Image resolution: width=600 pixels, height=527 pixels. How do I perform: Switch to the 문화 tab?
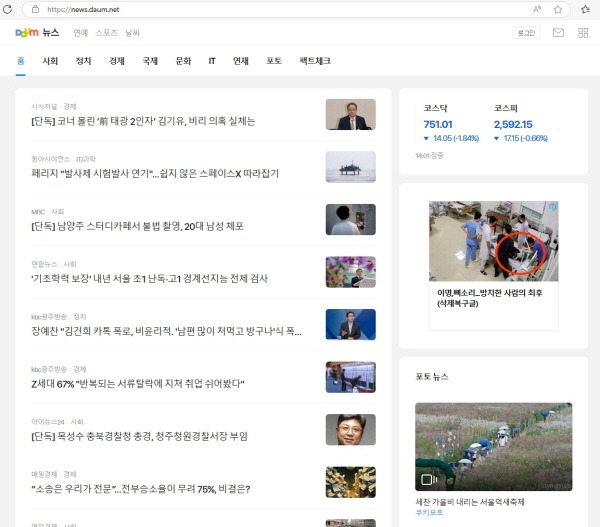pyautogui.click(x=183, y=61)
